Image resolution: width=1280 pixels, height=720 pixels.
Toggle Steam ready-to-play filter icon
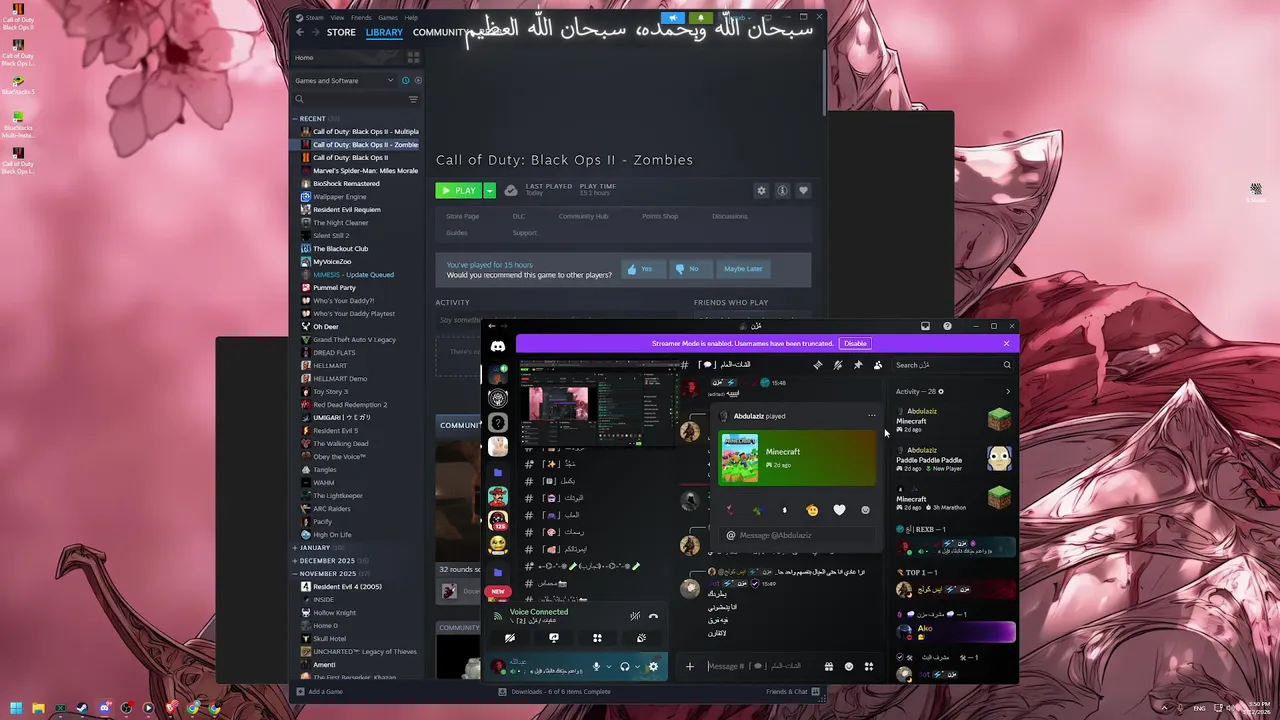tap(418, 80)
